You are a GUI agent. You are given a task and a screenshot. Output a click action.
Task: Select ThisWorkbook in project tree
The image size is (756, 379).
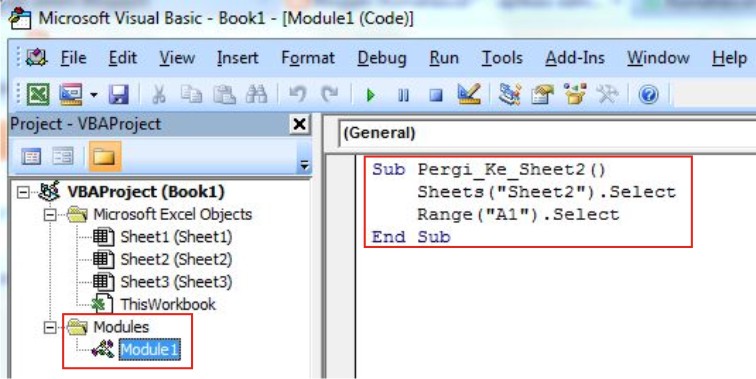[168, 304]
